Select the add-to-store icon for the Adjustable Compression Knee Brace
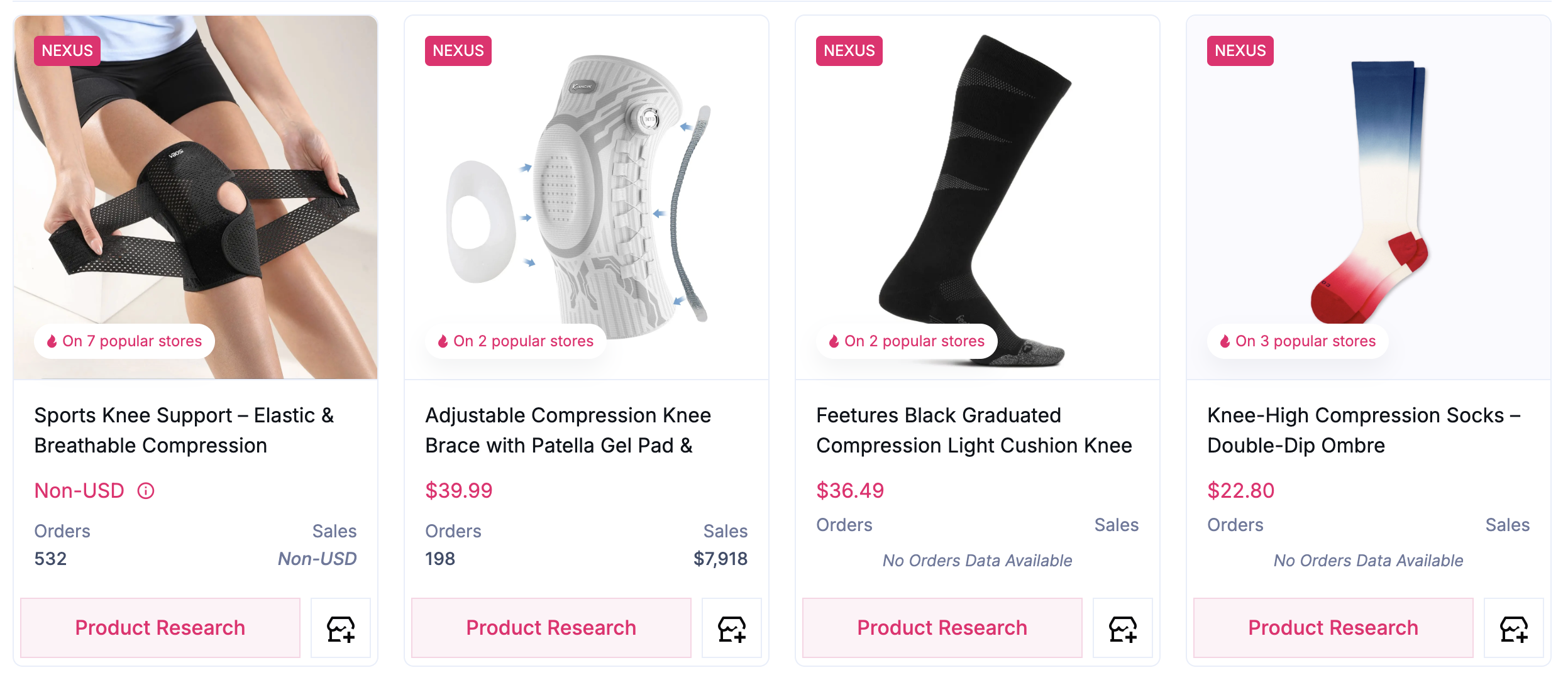The width and height of the screenshot is (1568, 675). [731, 627]
